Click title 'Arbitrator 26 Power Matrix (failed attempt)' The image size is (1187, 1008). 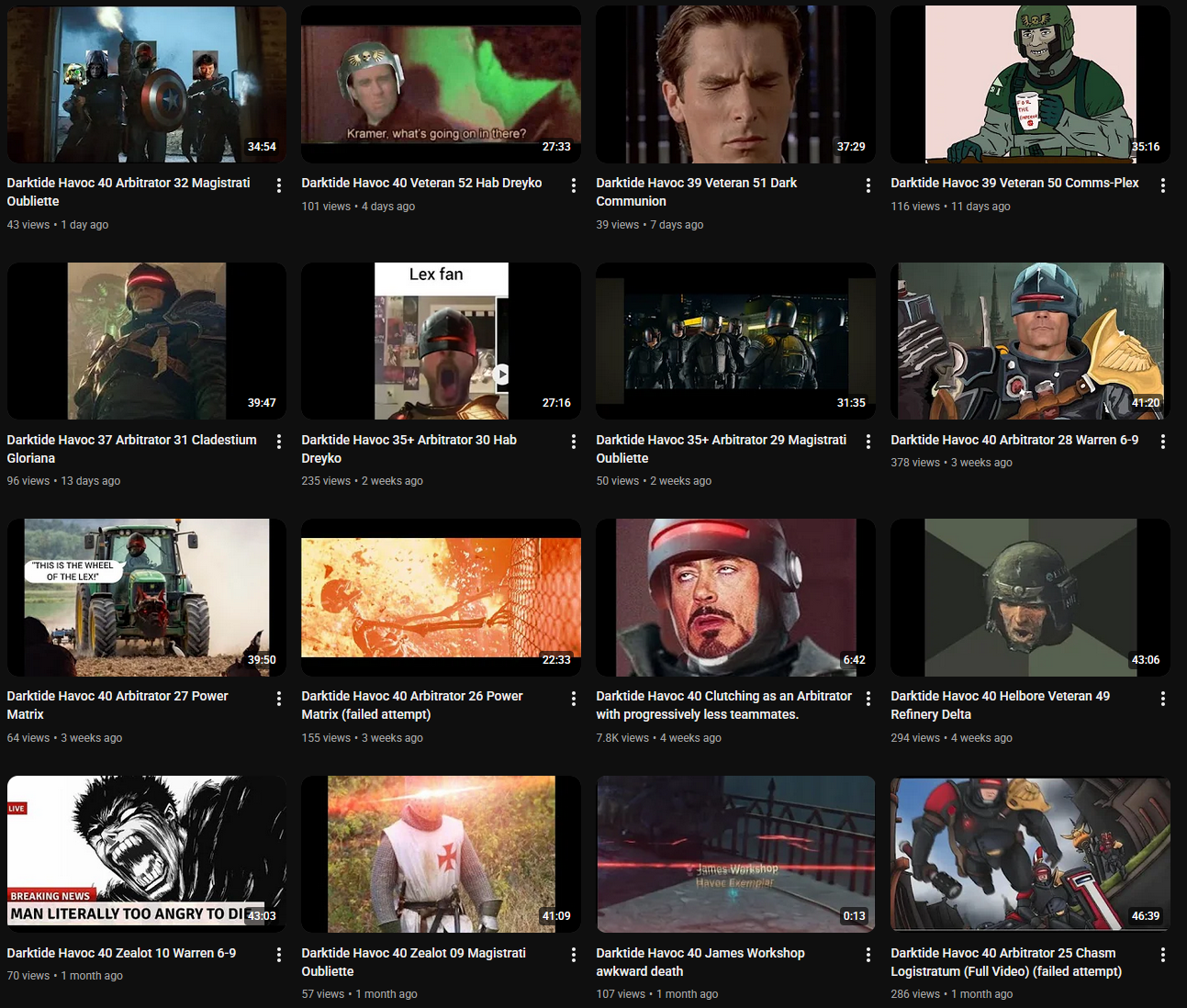pos(412,705)
